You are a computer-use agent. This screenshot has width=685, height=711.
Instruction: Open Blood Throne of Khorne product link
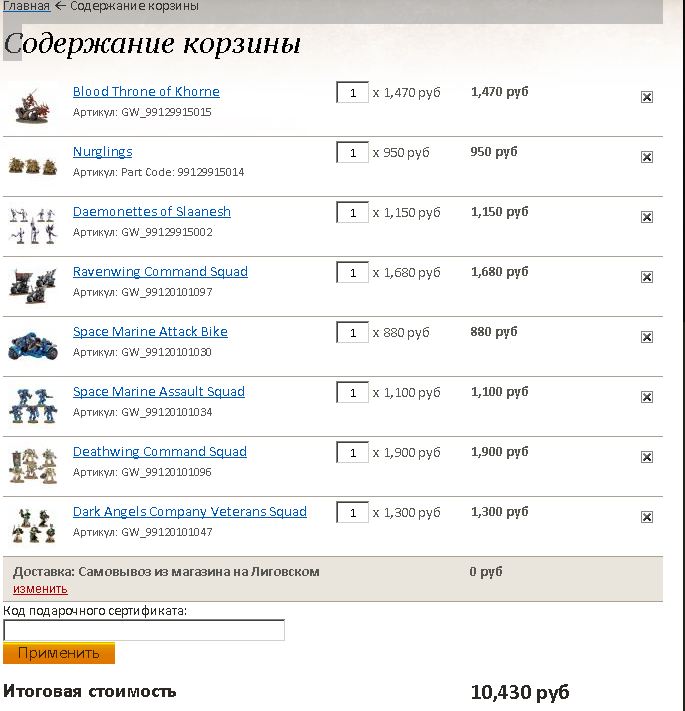click(x=146, y=92)
